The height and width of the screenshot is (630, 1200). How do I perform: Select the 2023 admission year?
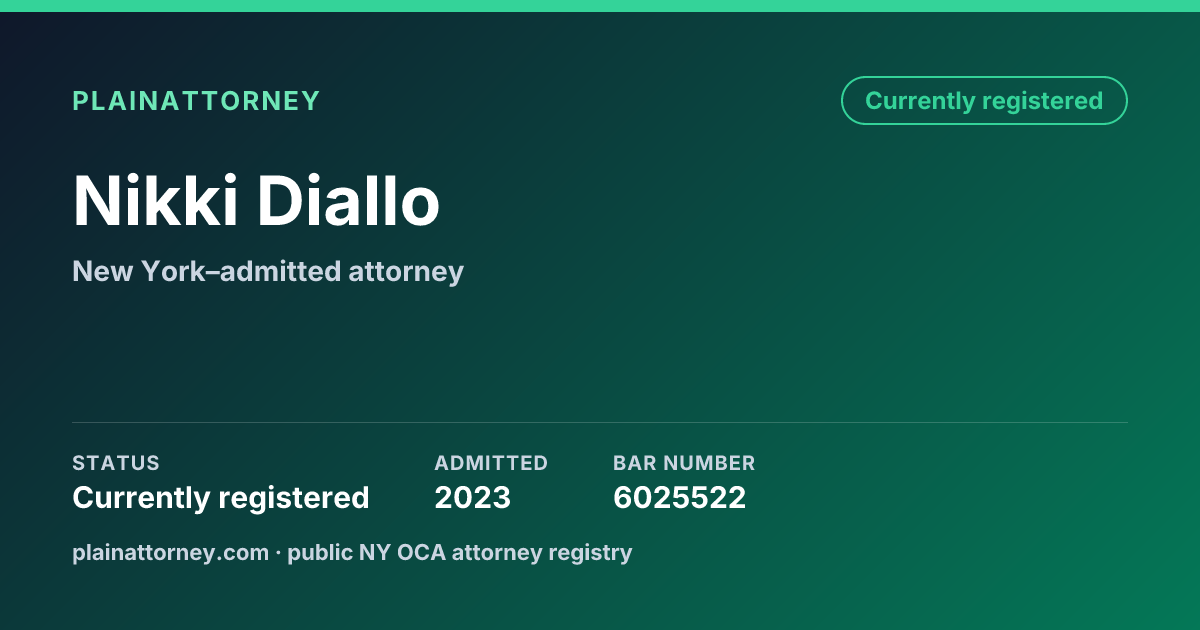472,497
